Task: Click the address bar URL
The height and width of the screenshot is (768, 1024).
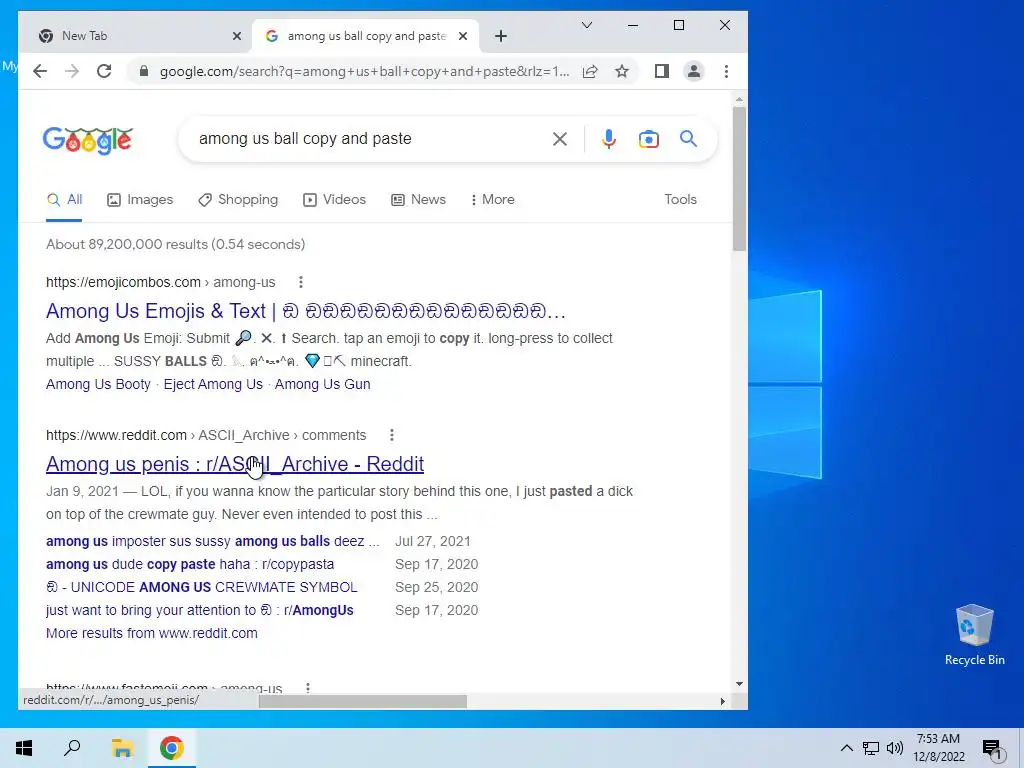Action: point(364,71)
